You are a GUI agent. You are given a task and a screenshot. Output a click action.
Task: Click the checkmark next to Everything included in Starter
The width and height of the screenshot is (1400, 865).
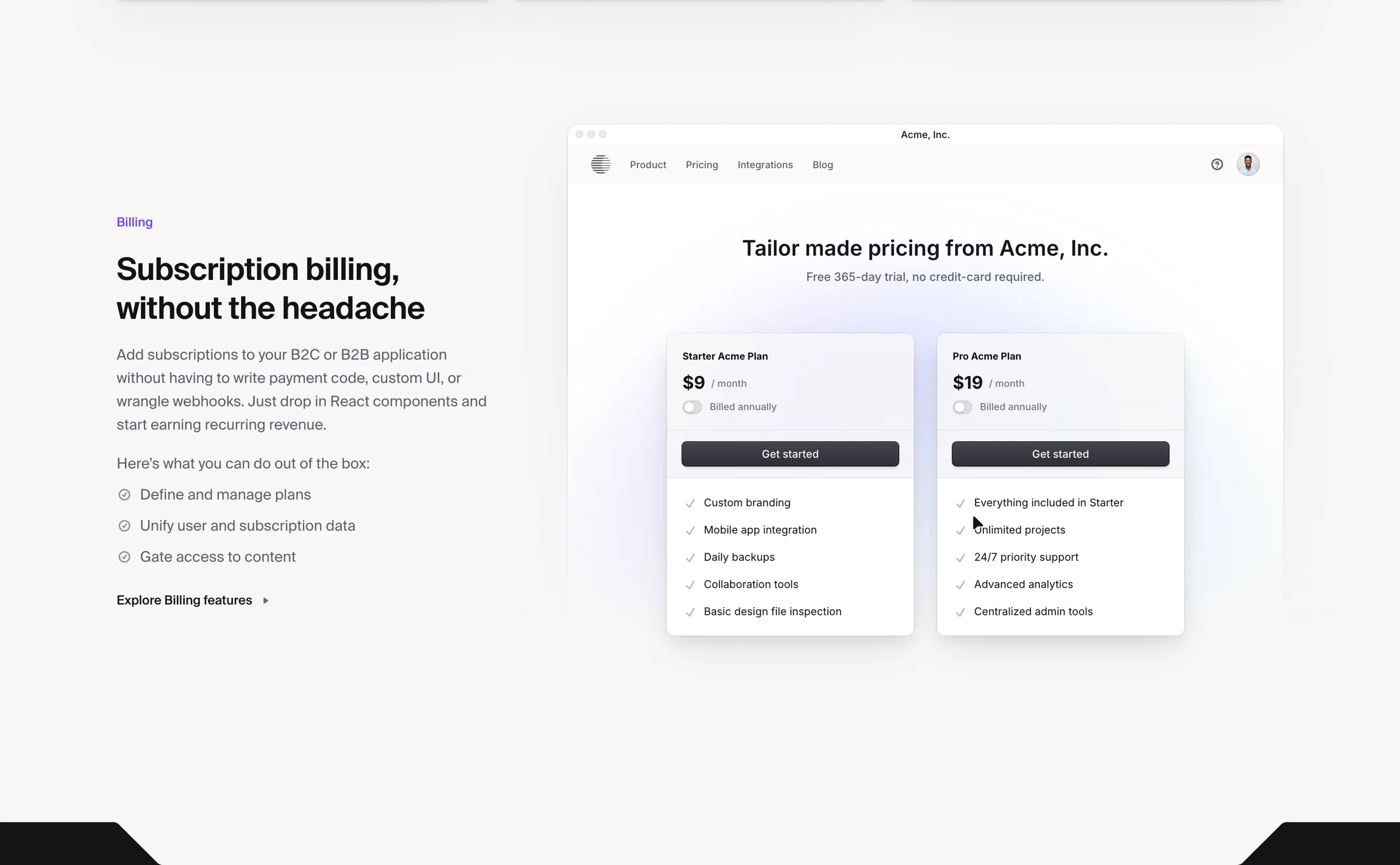point(960,503)
